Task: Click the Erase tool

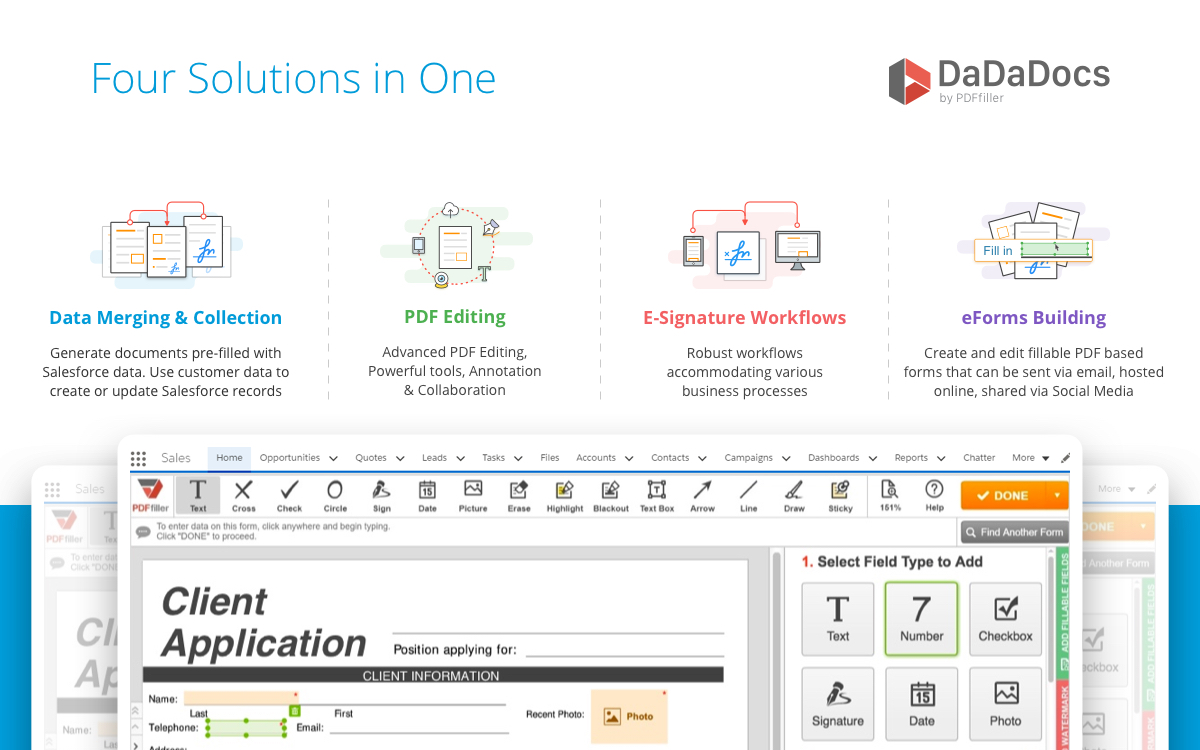Action: pos(518,495)
